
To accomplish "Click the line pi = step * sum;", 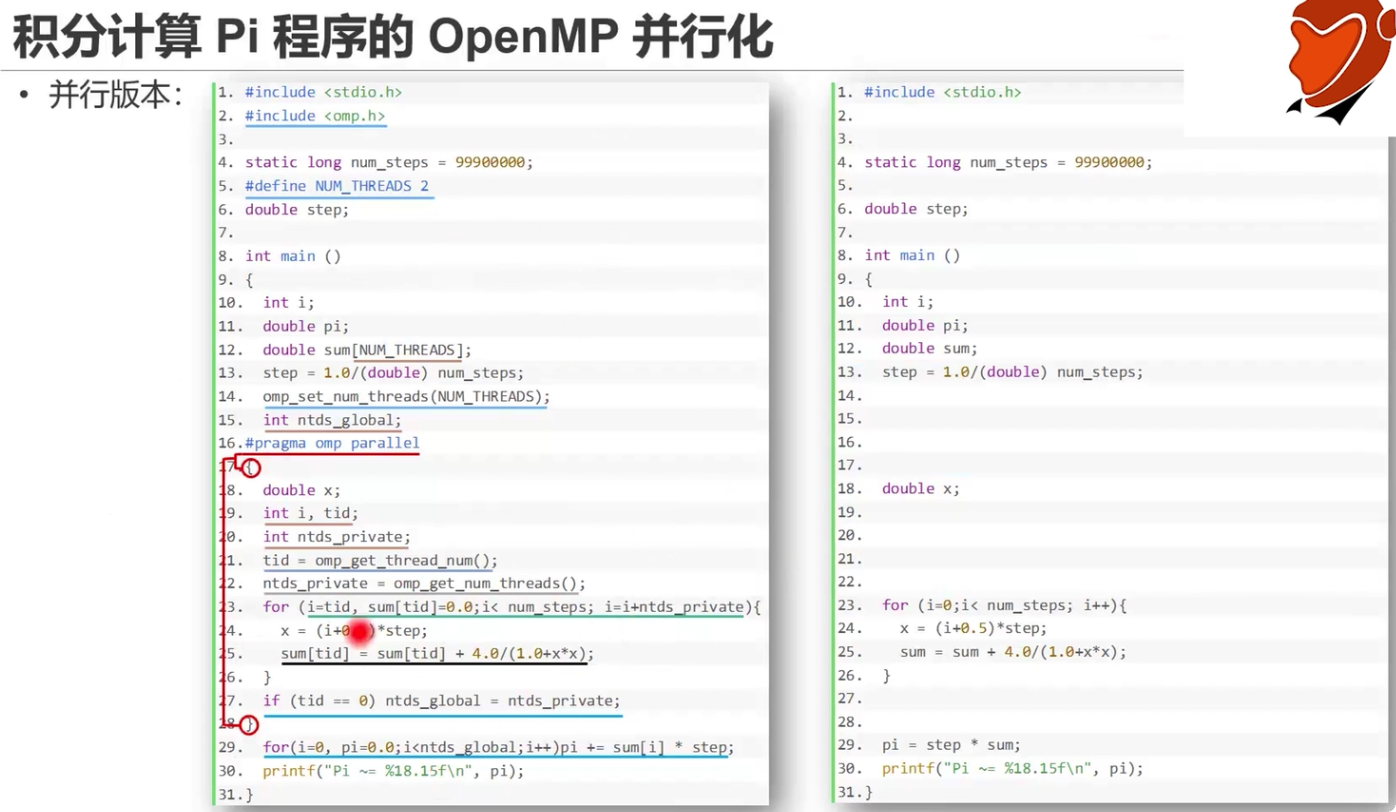I will (951, 745).
